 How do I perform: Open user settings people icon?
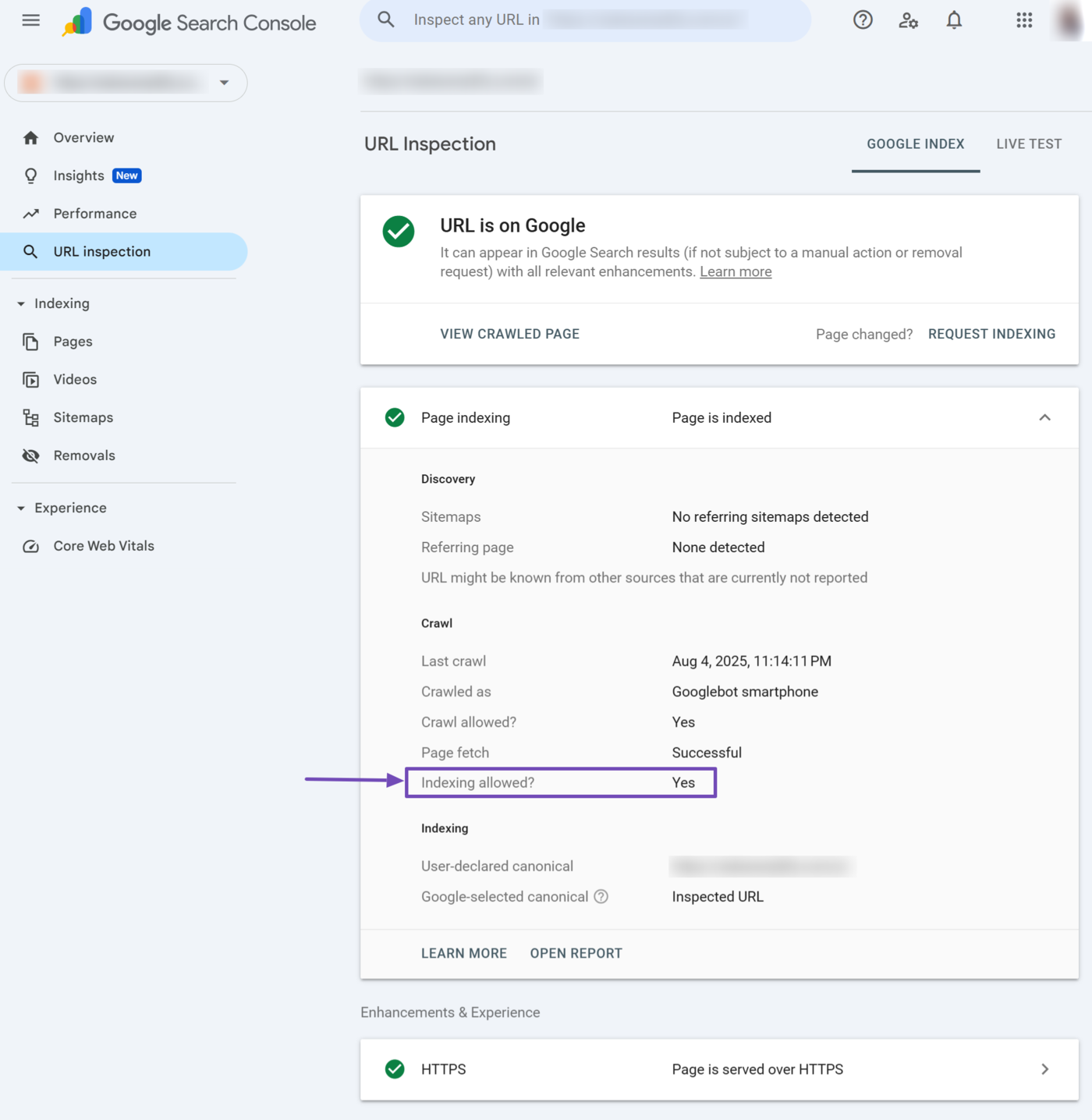point(908,20)
